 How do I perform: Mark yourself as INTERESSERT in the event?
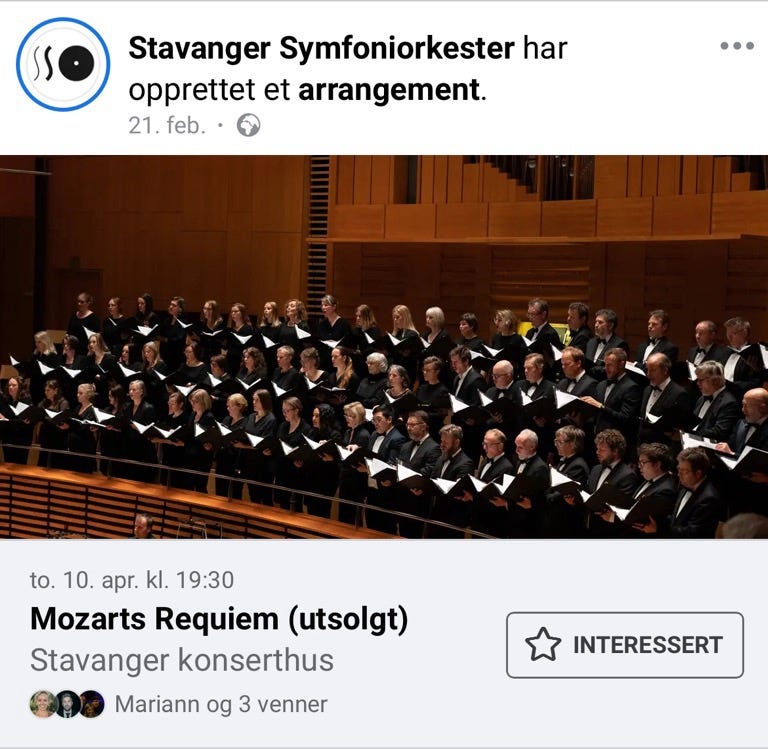(624, 645)
